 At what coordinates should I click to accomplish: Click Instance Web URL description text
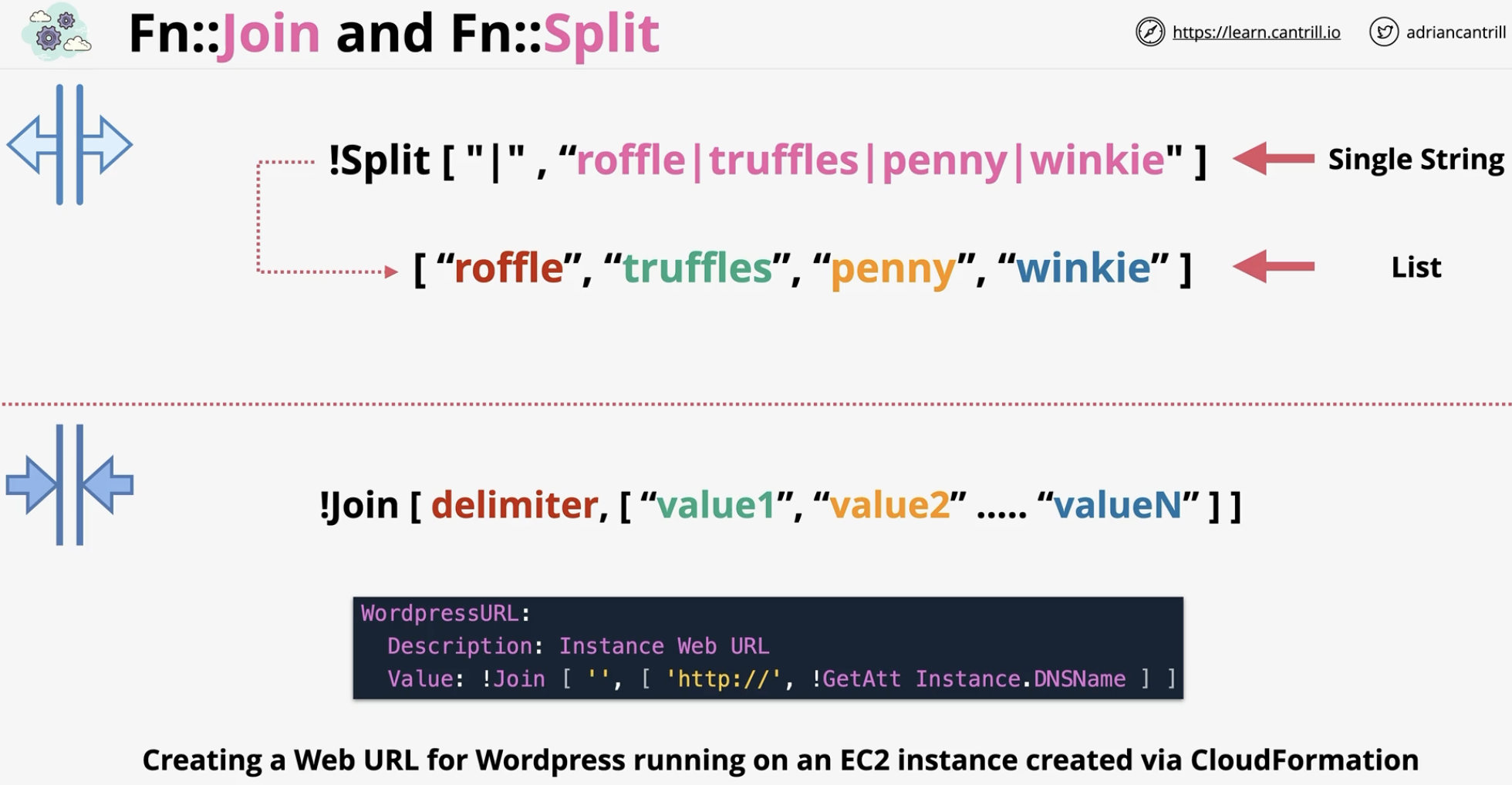tap(664, 645)
